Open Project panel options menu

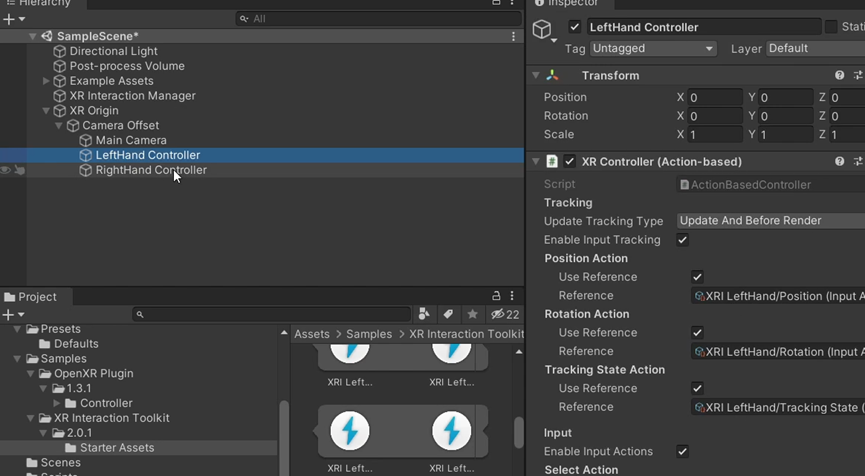click(x=512, y=296)
